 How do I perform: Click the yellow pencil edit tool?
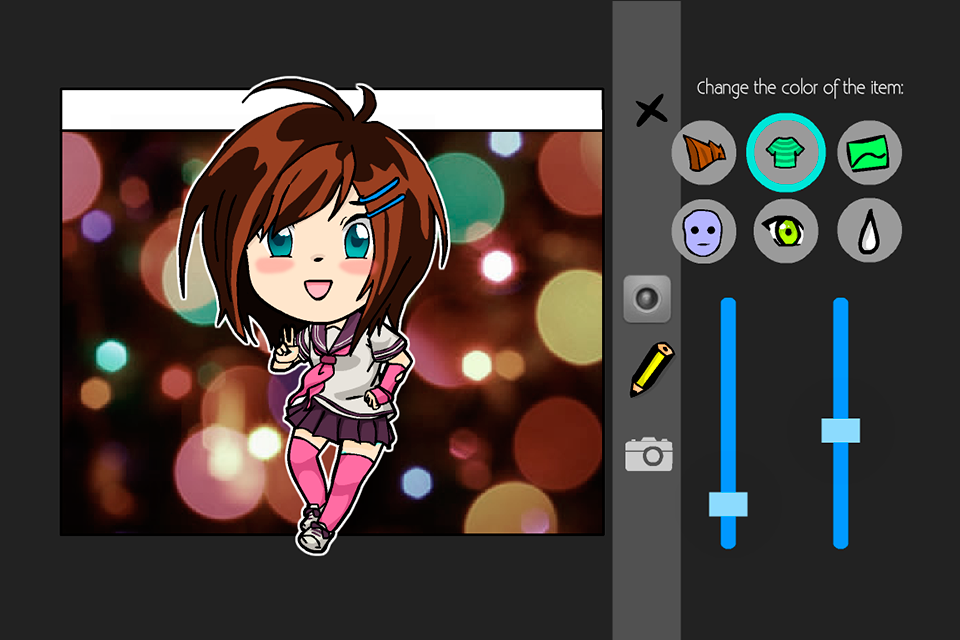(651, 369)
